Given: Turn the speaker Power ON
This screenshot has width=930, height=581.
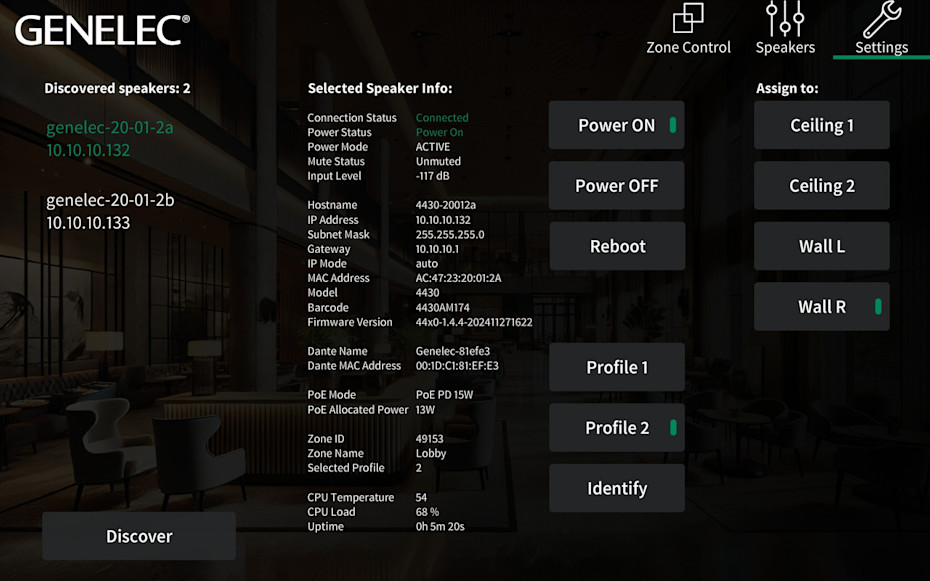Looking at the screenshot, I should coord(616,125).
